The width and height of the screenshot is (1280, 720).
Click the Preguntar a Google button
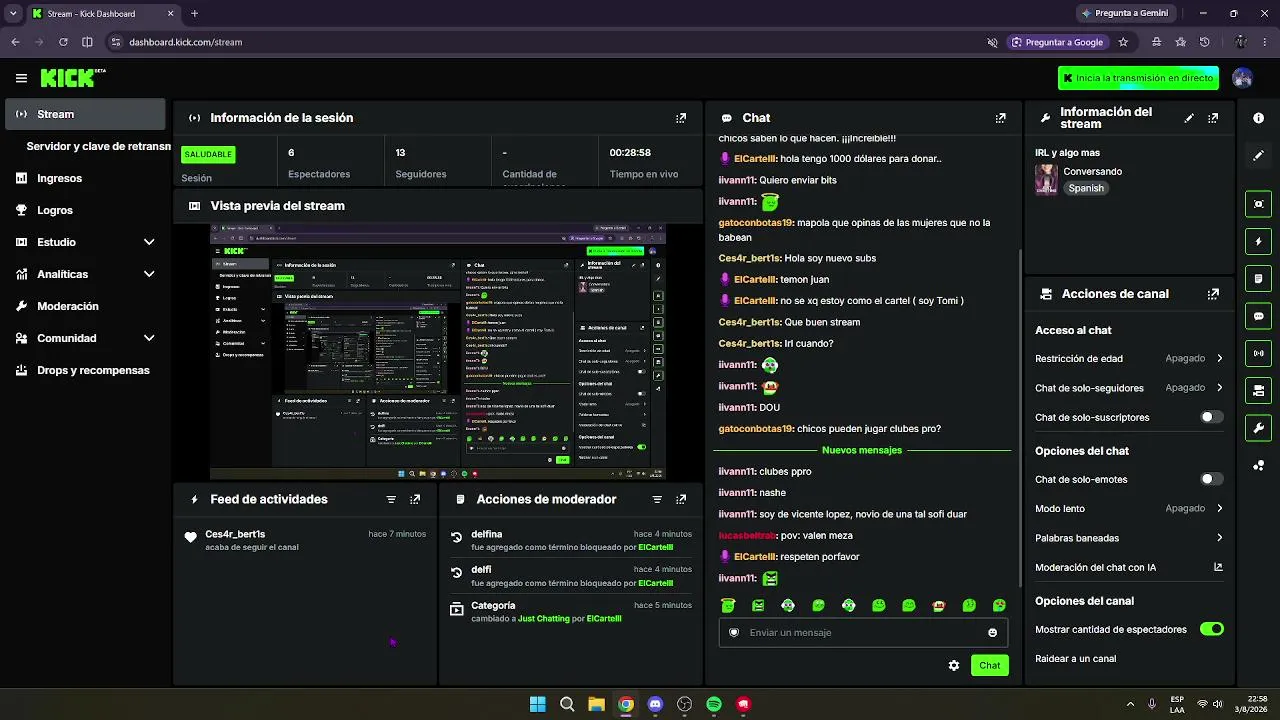[x=1057, y=42]
